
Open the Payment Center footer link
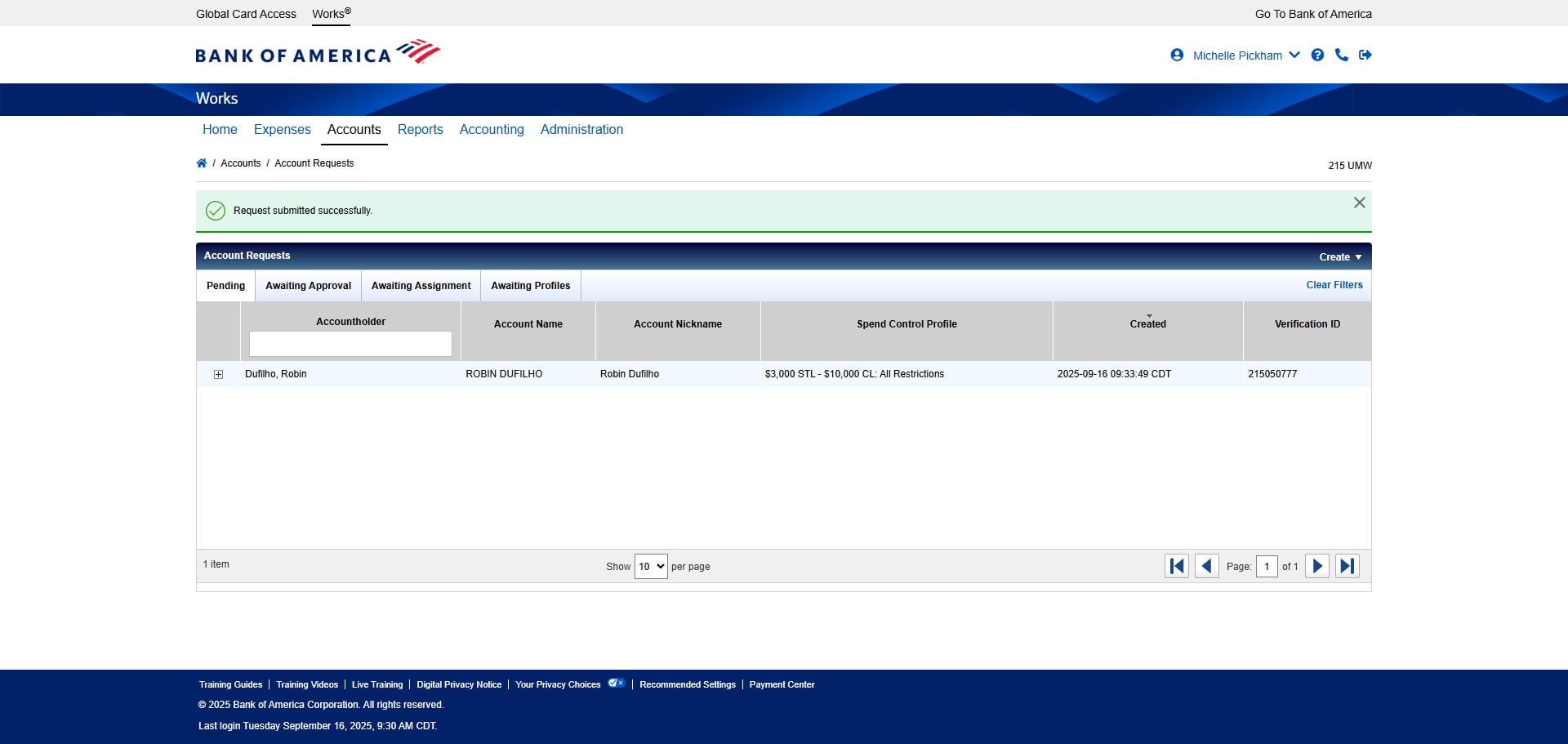(x=782, y=684)
